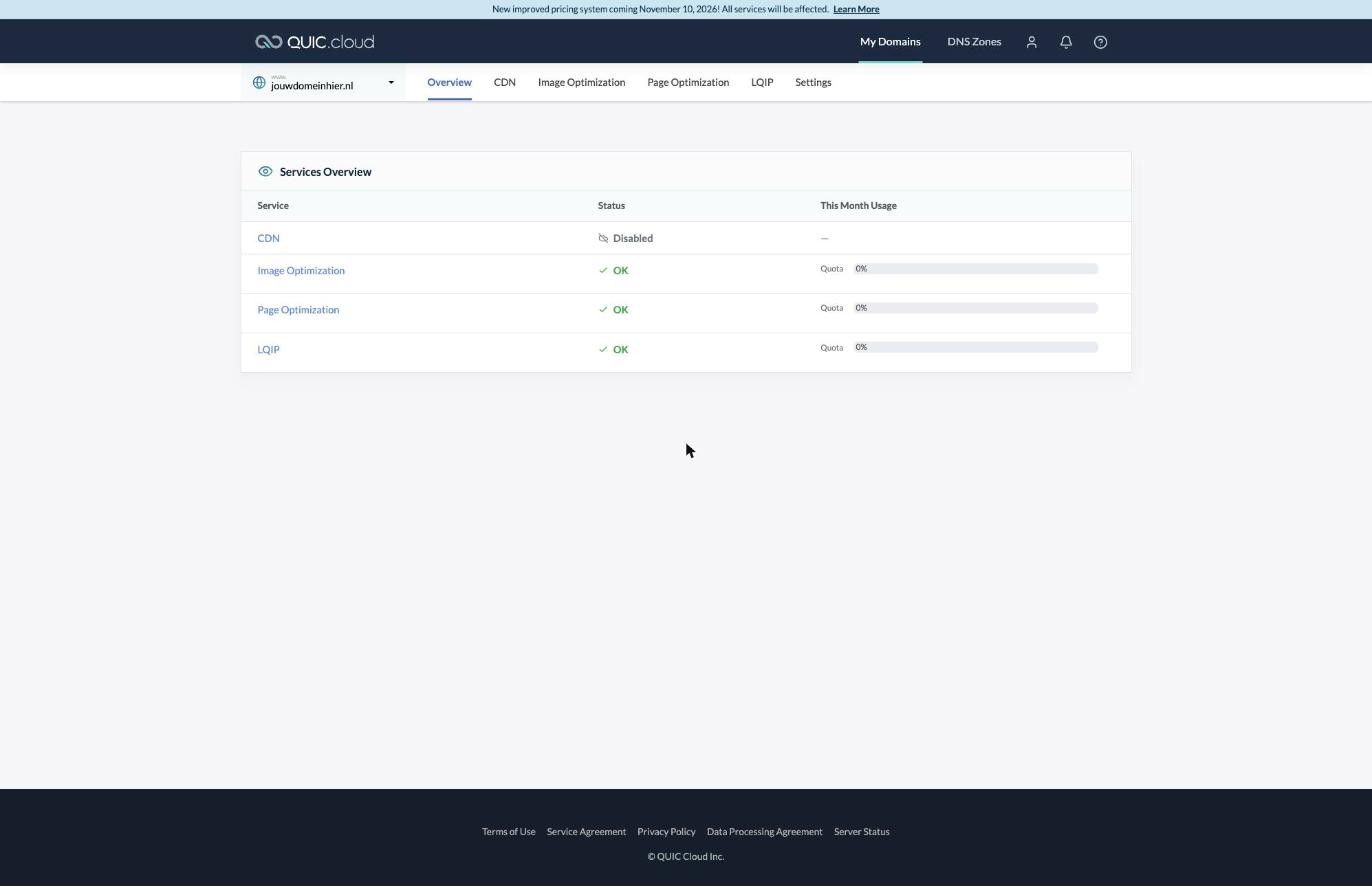Click the LQIP quota progress bar
The width and height of the screenshot is (1372, 886).
[x=976, y=348]
